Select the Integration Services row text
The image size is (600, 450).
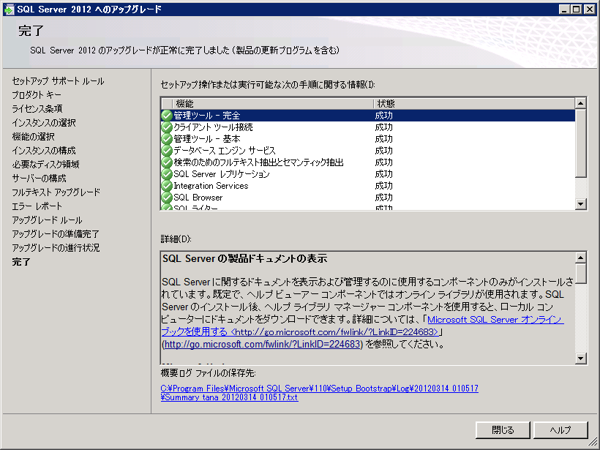coord(211,186)
